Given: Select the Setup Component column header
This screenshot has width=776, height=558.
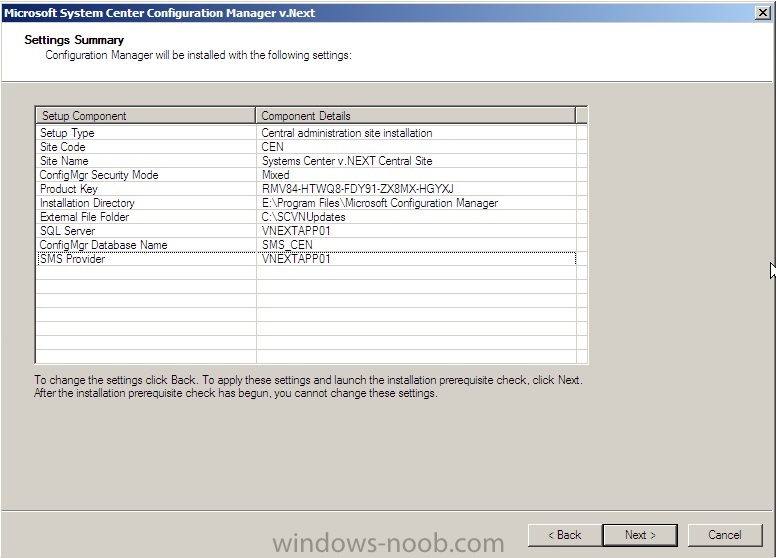Looking at the screenshot, I should [146, 116].
